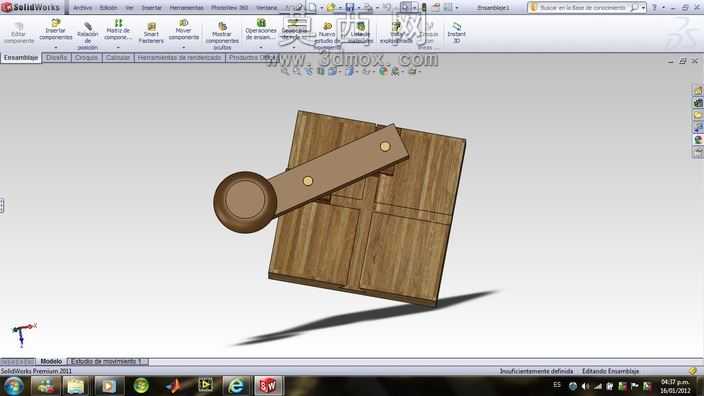Open the Archivo menu
Image resolution: width=704 pixels, height=396 pixels.
pyautogui.click(x=82, y=8)
